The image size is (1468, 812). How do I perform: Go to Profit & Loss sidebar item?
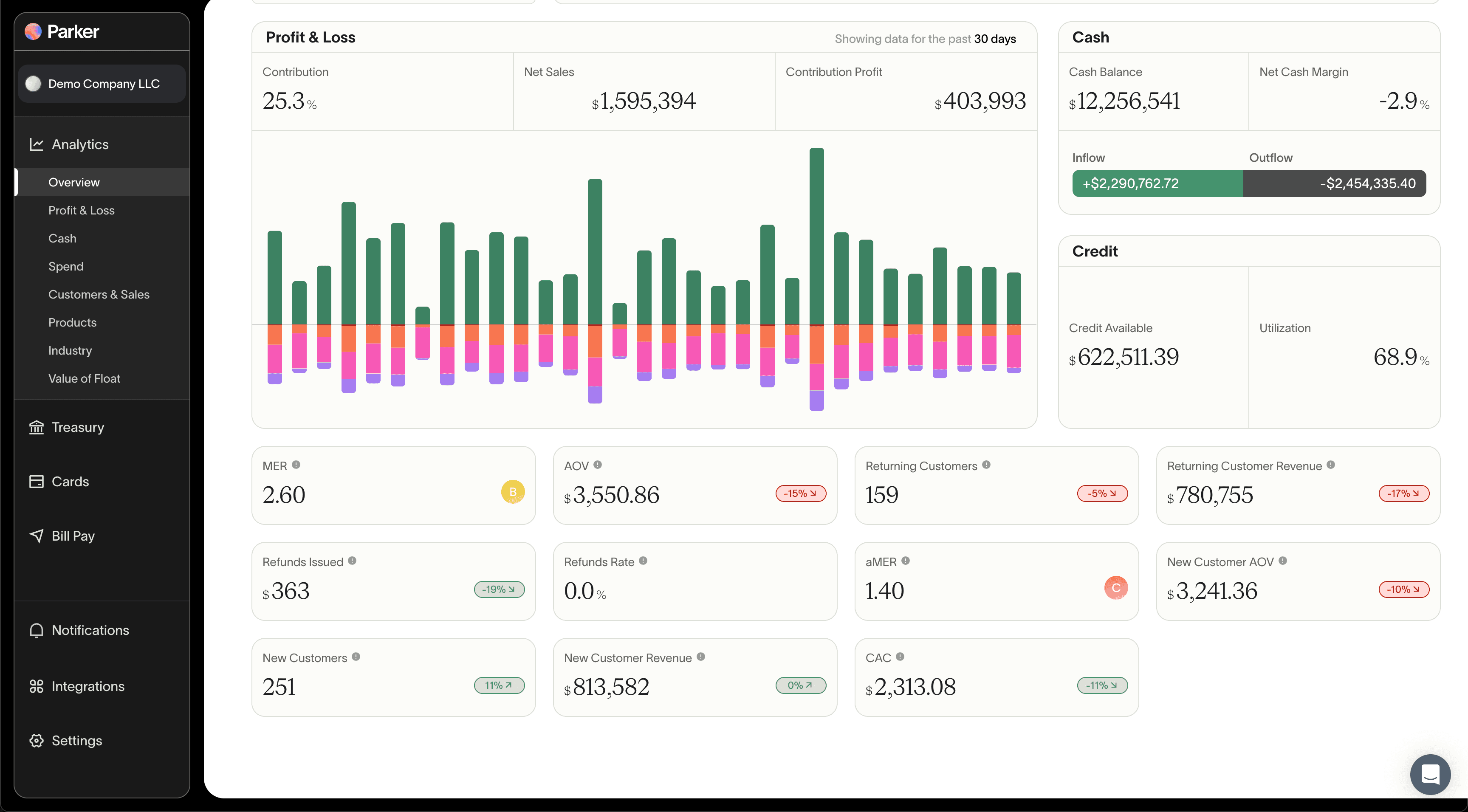point(82,210)
